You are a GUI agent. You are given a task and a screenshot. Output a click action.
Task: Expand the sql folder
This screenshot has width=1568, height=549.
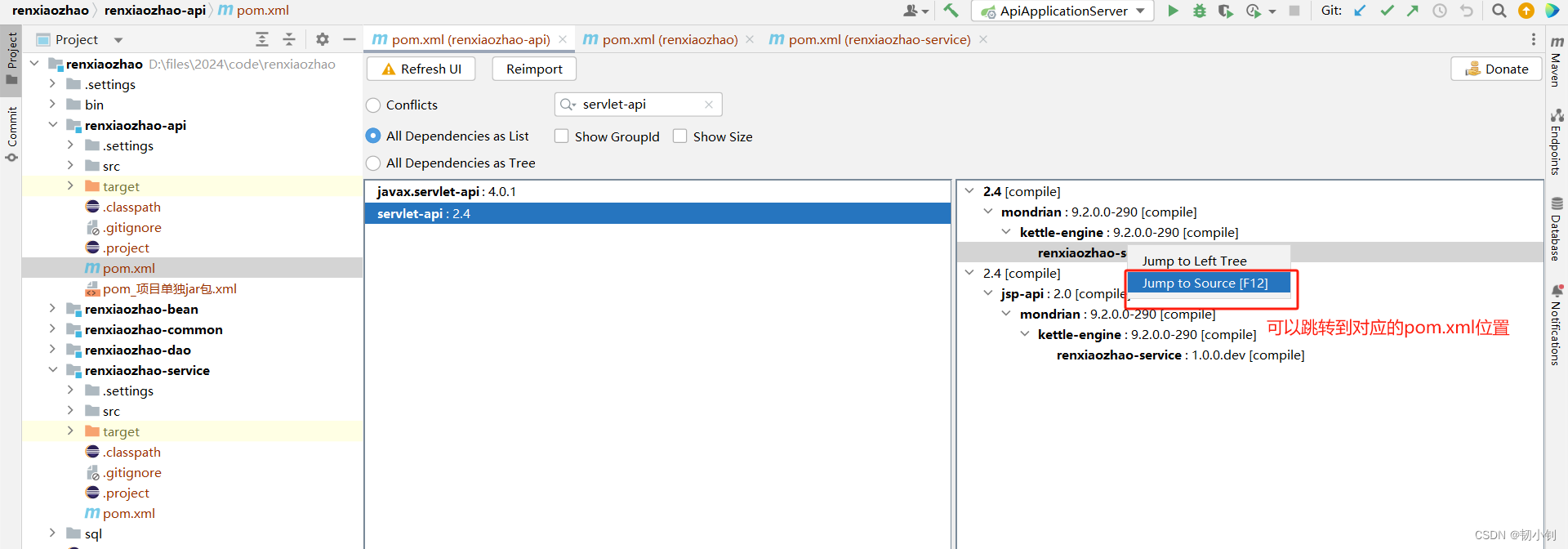[x=52, y=533]
